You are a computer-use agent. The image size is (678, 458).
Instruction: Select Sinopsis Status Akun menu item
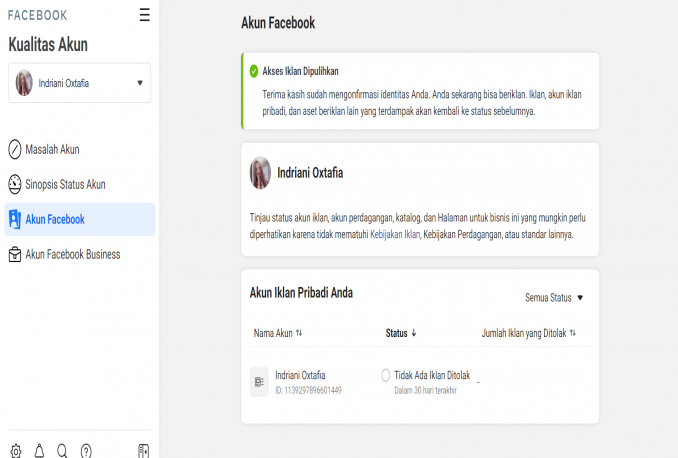[65, 185]
